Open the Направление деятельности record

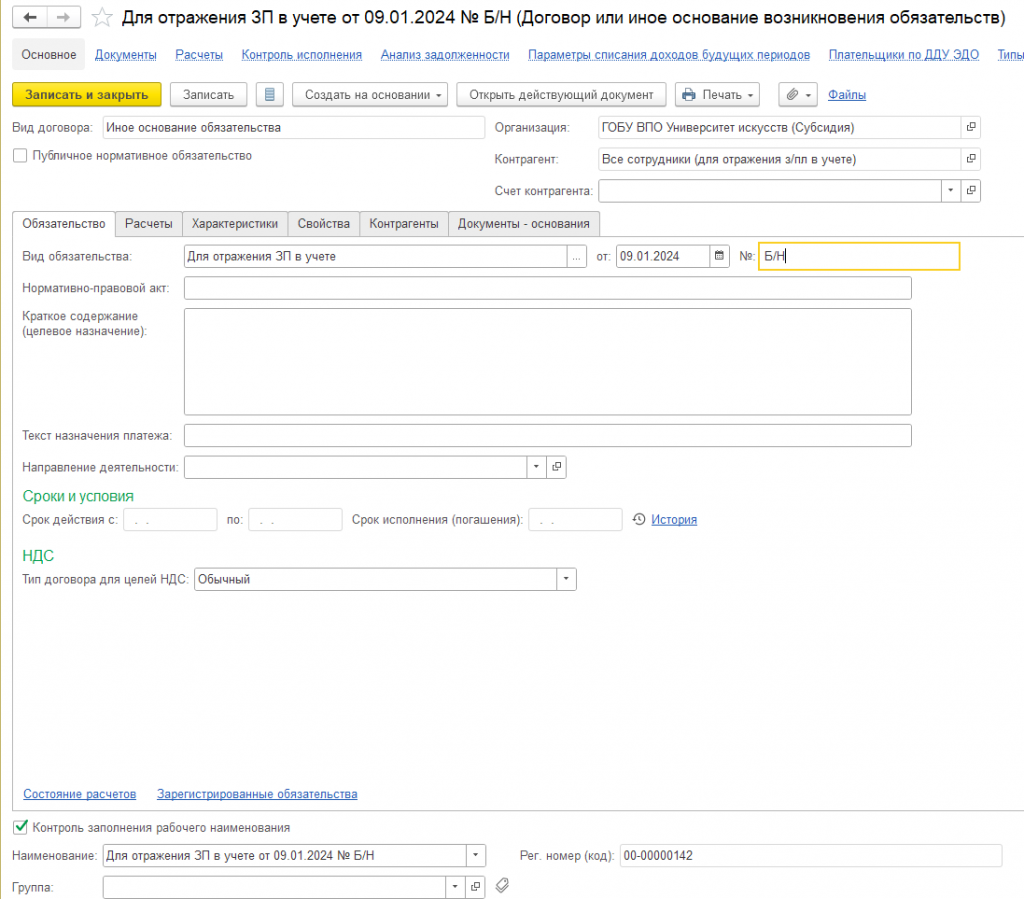click(556, 467)
